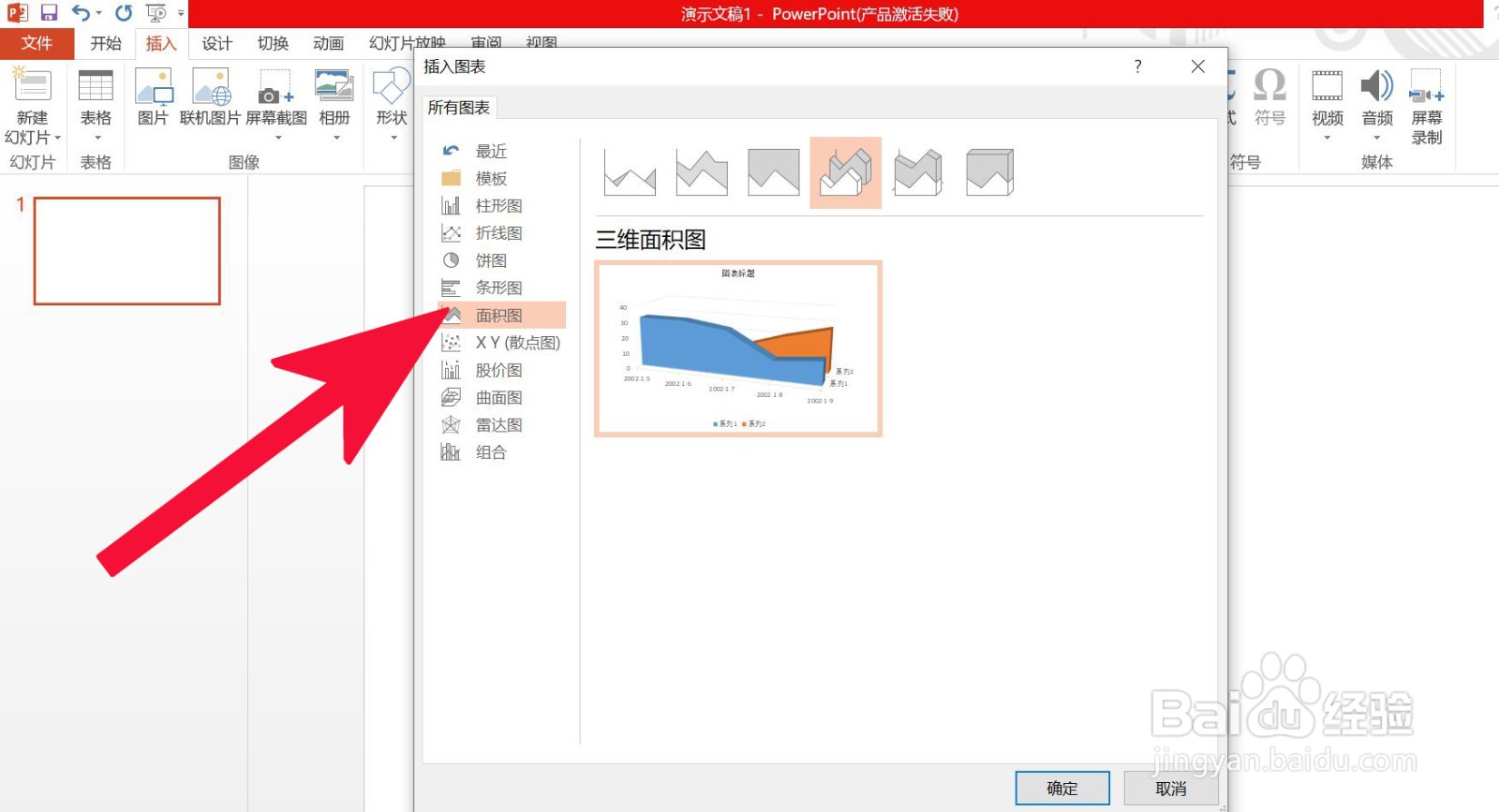This screenshot has width=1499, height=812.
Task: Click the 3-D area chart preview thumbnail
Action: pyautogui.click(x=738, y=348)
